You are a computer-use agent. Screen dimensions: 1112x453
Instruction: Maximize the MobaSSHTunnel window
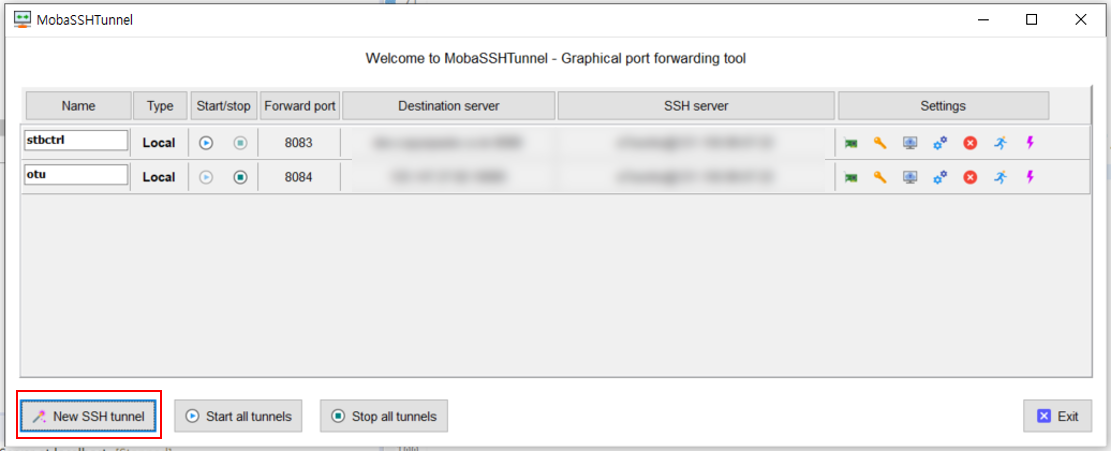(x=1032, y=20)
